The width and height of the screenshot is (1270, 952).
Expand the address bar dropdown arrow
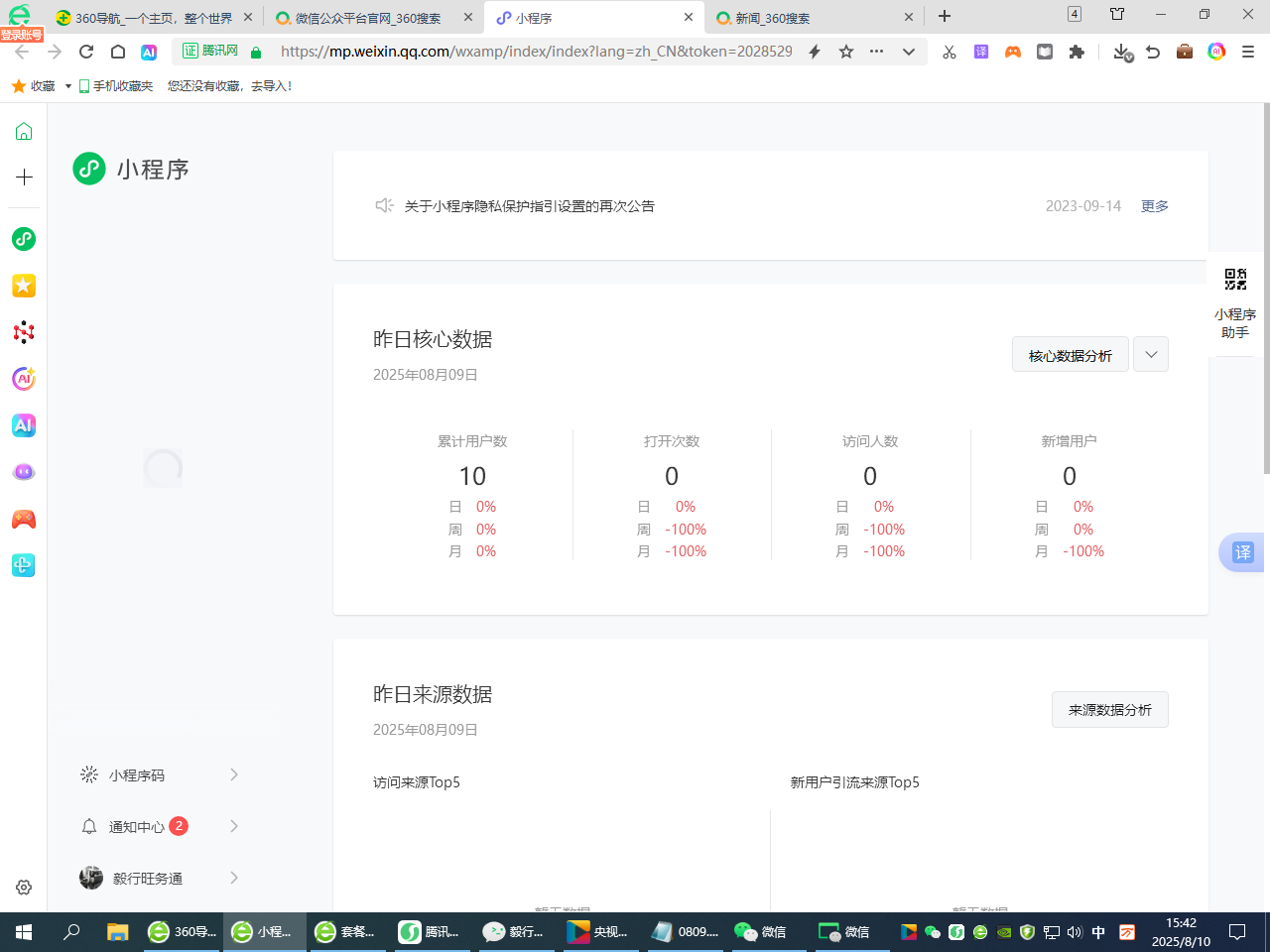point(908,52)
